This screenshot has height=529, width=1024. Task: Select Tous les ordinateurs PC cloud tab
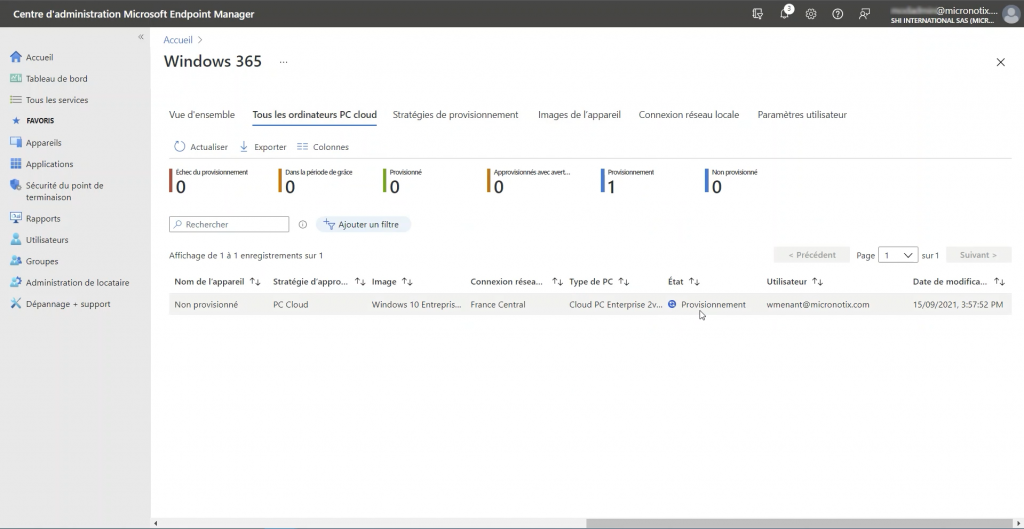pyautogui.click(x=315, y=115)
